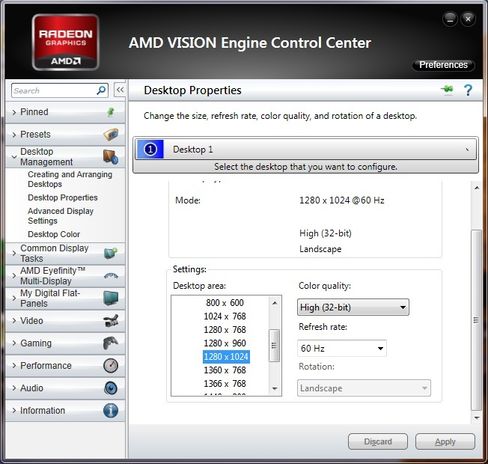Click the Desktop Management icon
Image resolution: width=488 pixels, height=464 pixels.
[x=111, y=157]
